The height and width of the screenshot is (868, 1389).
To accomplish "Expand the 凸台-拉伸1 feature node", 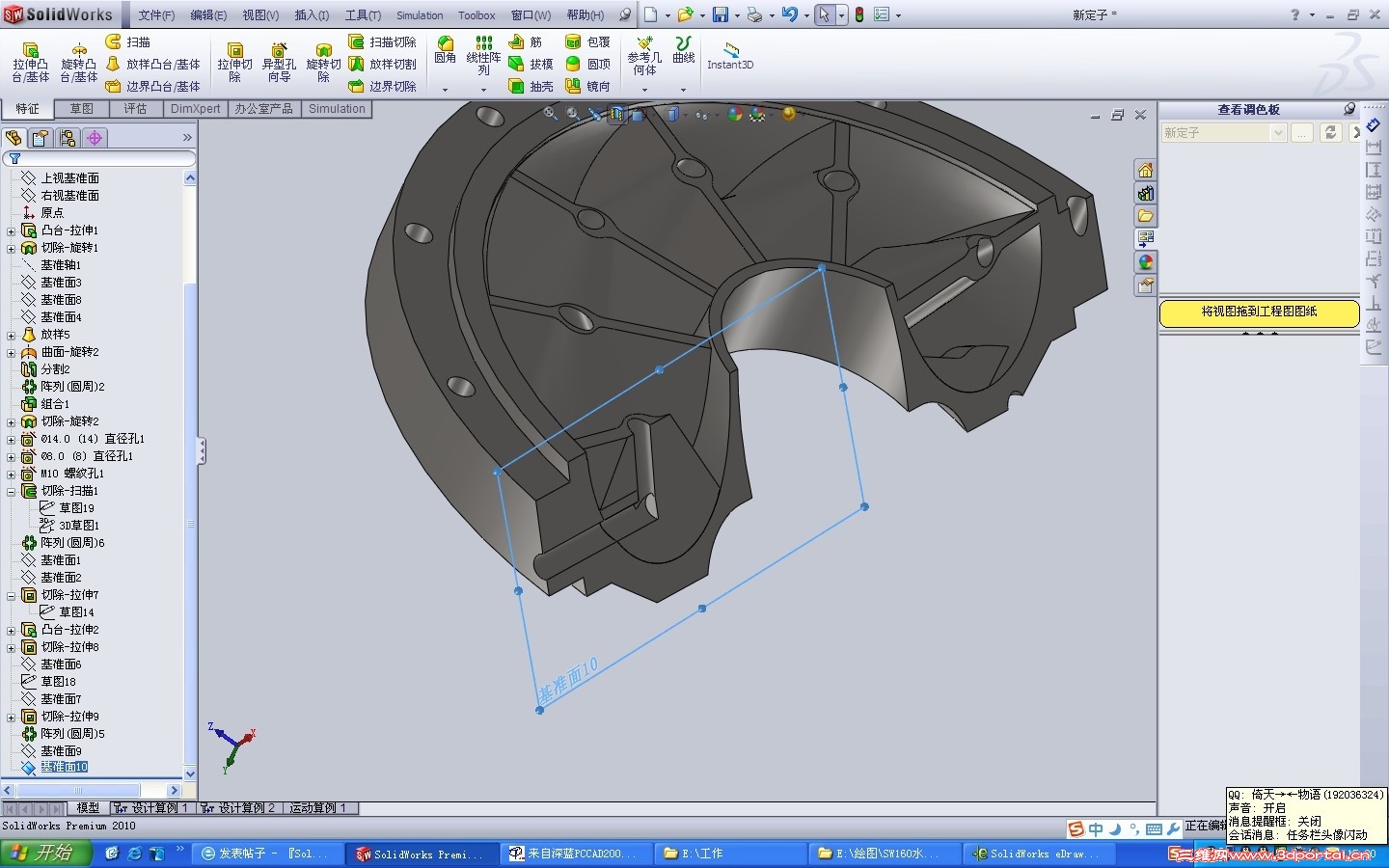I will pos(11,231).
